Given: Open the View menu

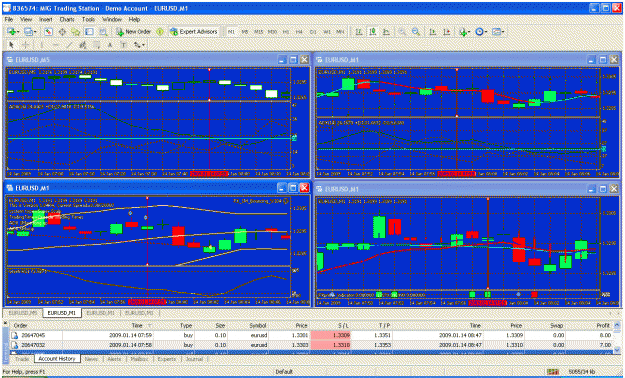Looking at the screenshot, I should (26, 19).
